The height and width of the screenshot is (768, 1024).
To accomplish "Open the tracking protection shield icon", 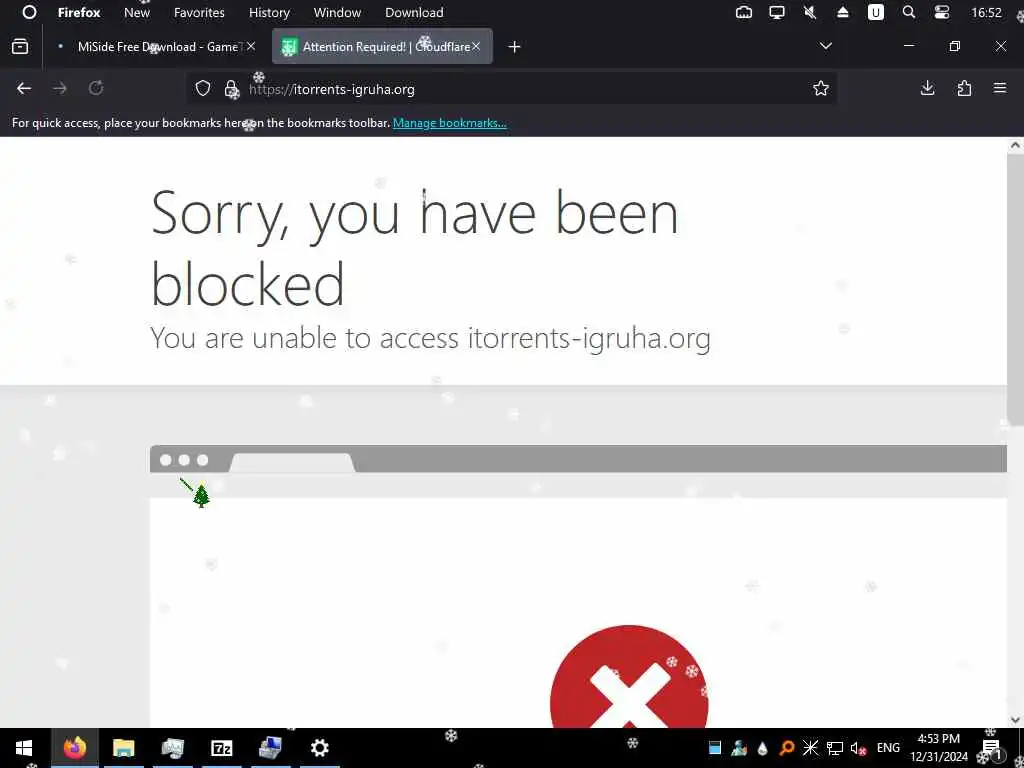I will [x=203, y=88].
